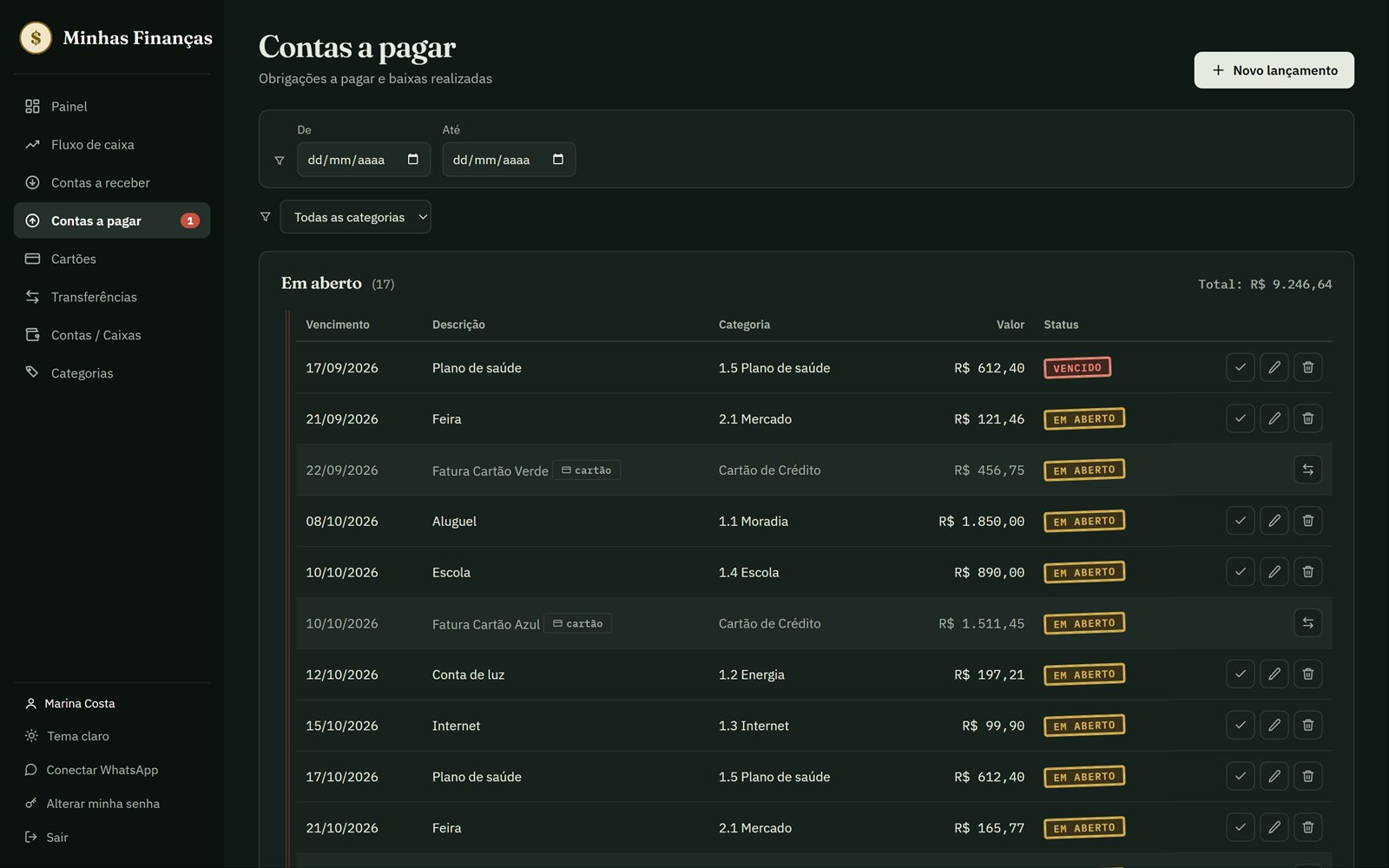Mark Escola bill as paid
The height and width of the screenshot is (868, 1389).
[x=1240, y=572]
